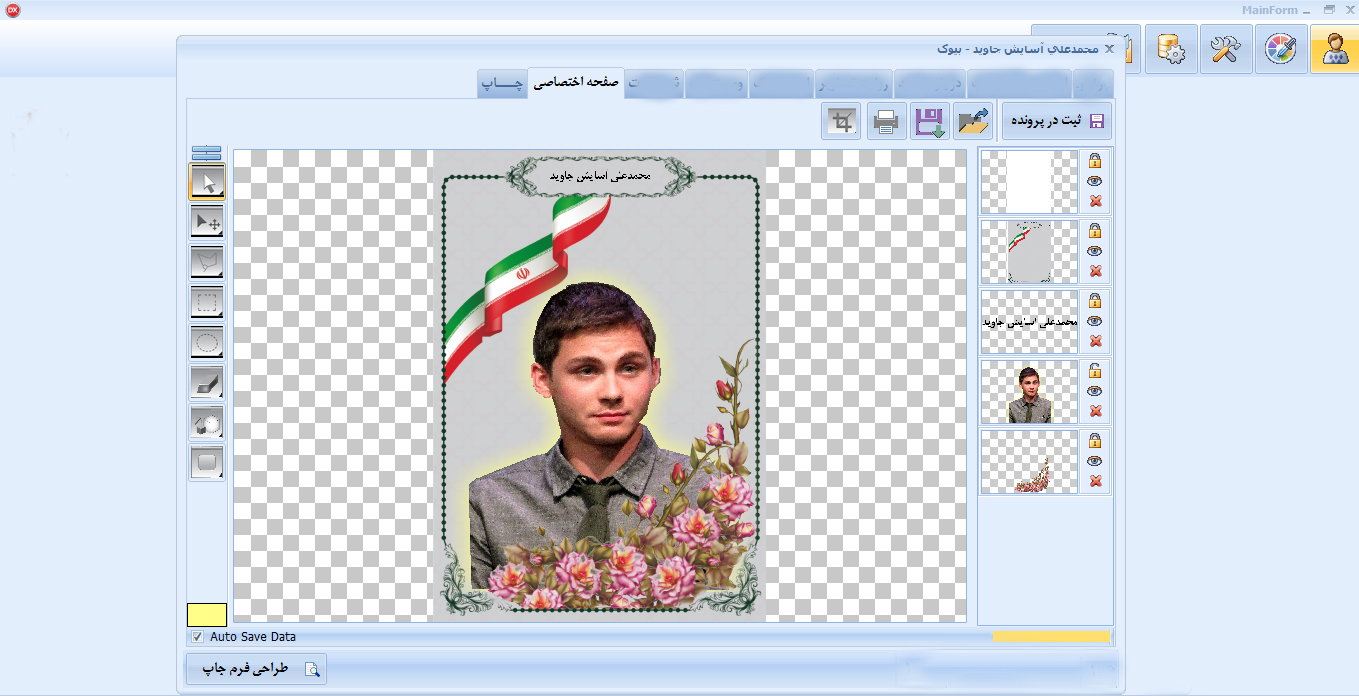Open the user profile icon in main toolbar

[x=1334, y=49]
